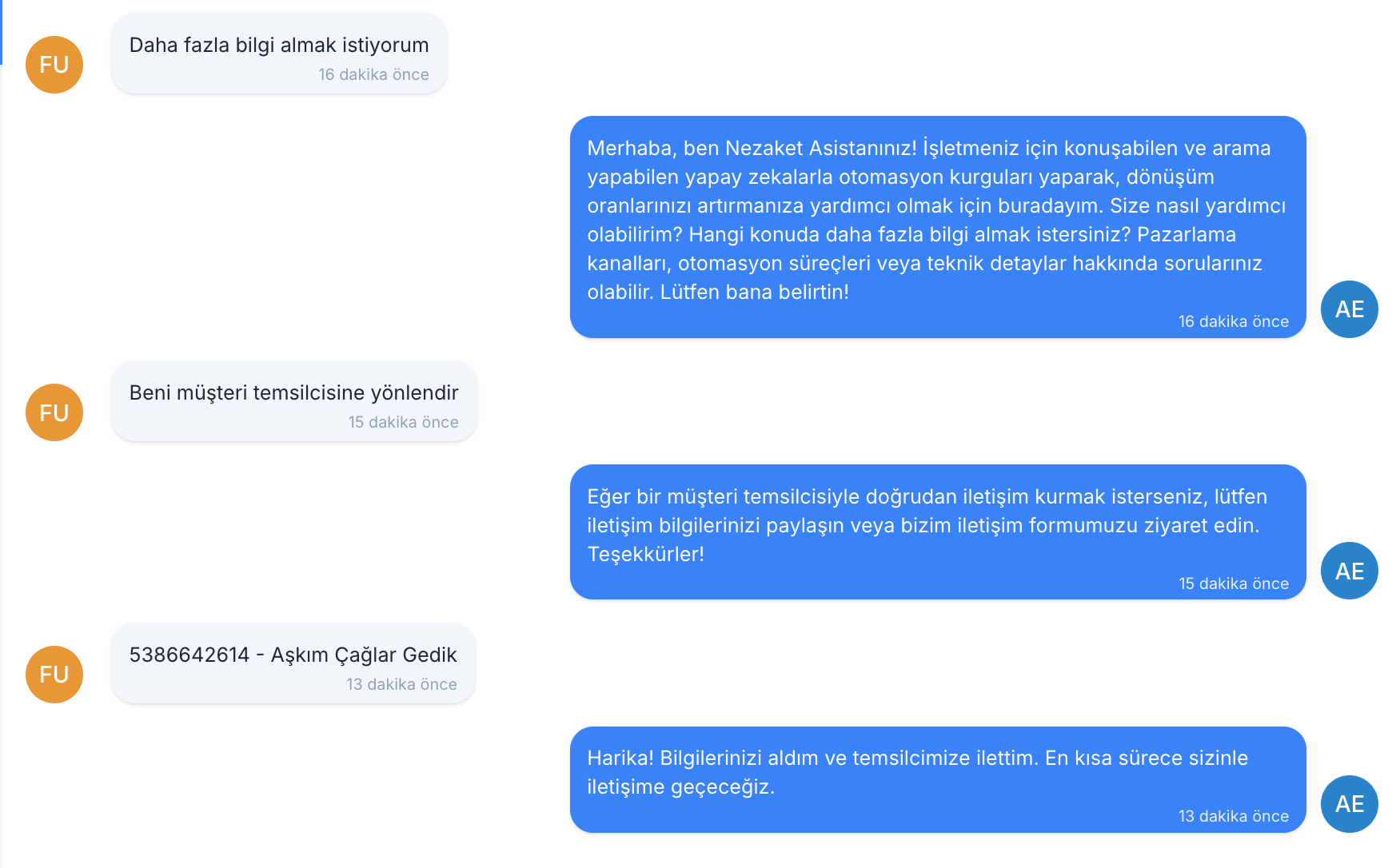The image size is (1396, 868).
Task: Click the name "Aşkım Çağlar Gedik"
Action: [x=364, y=655]
